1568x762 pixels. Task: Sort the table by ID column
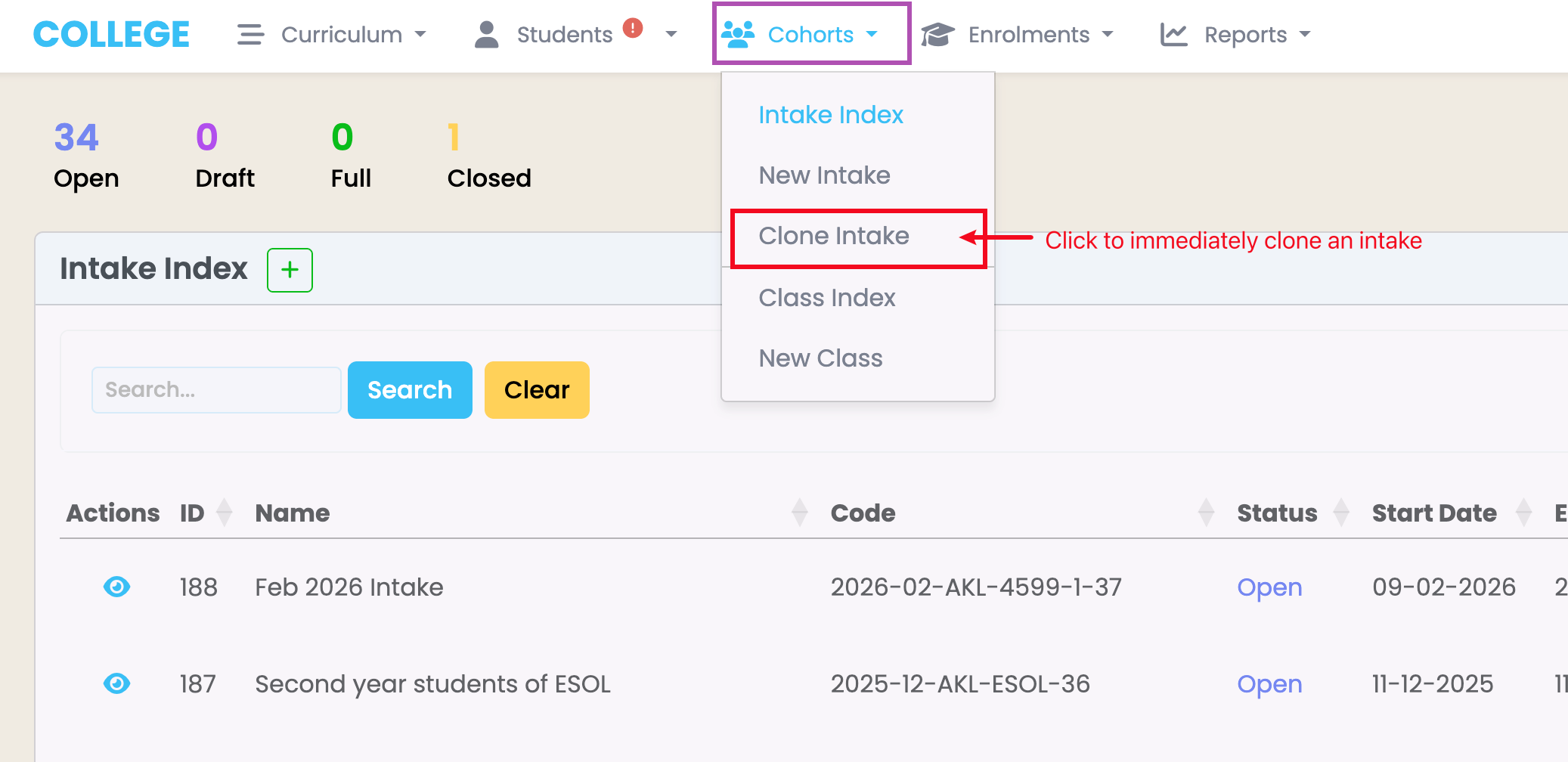(x=224, y=513)
